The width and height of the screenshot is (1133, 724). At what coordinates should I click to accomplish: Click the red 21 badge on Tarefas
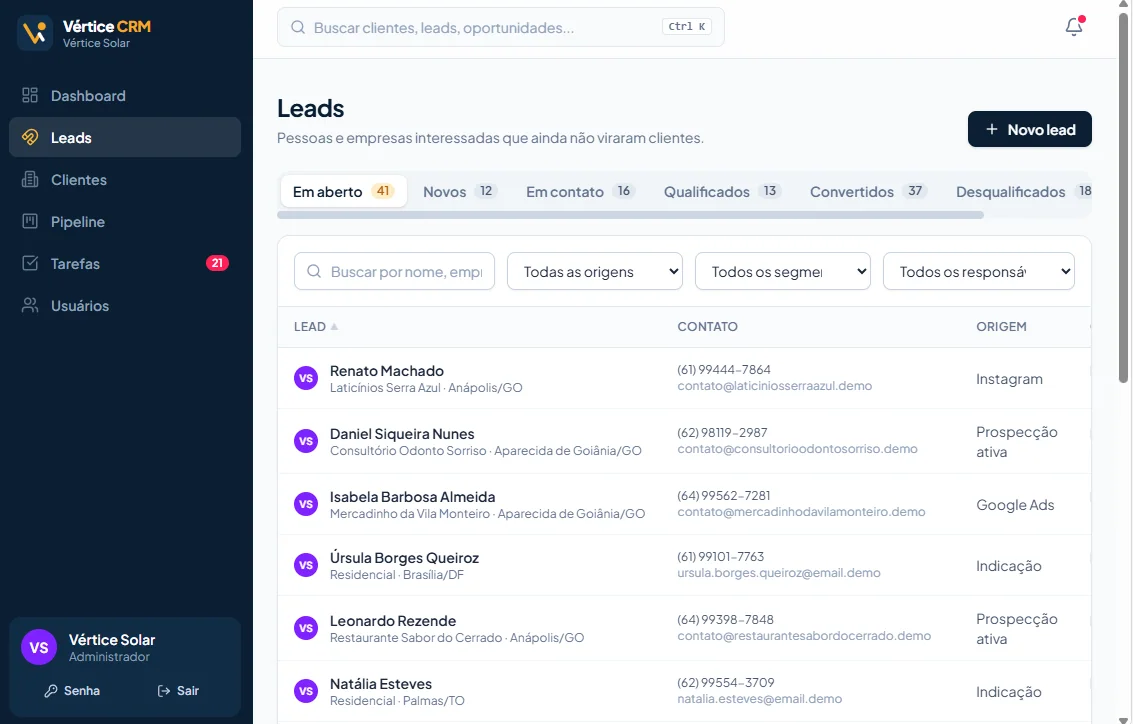pyautogui.click(x=217, y=263)
